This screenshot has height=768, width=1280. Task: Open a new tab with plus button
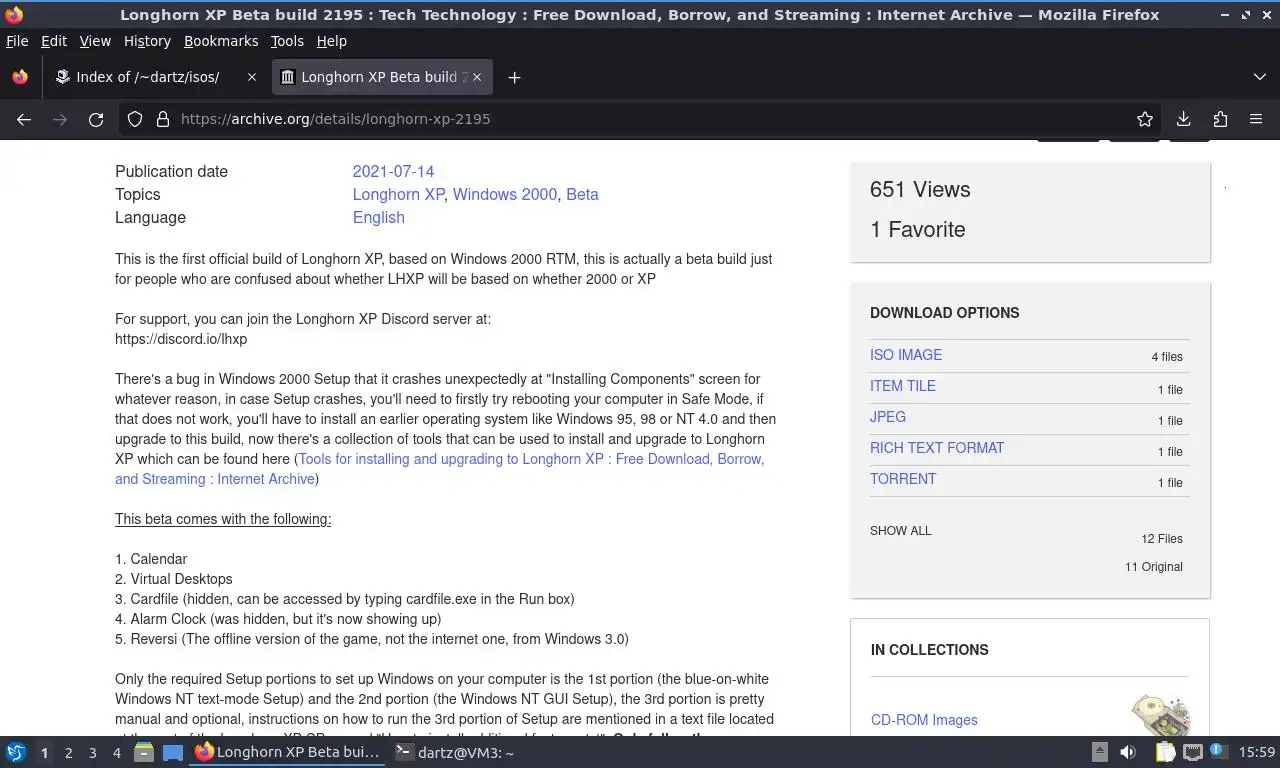tap(514, 77)
